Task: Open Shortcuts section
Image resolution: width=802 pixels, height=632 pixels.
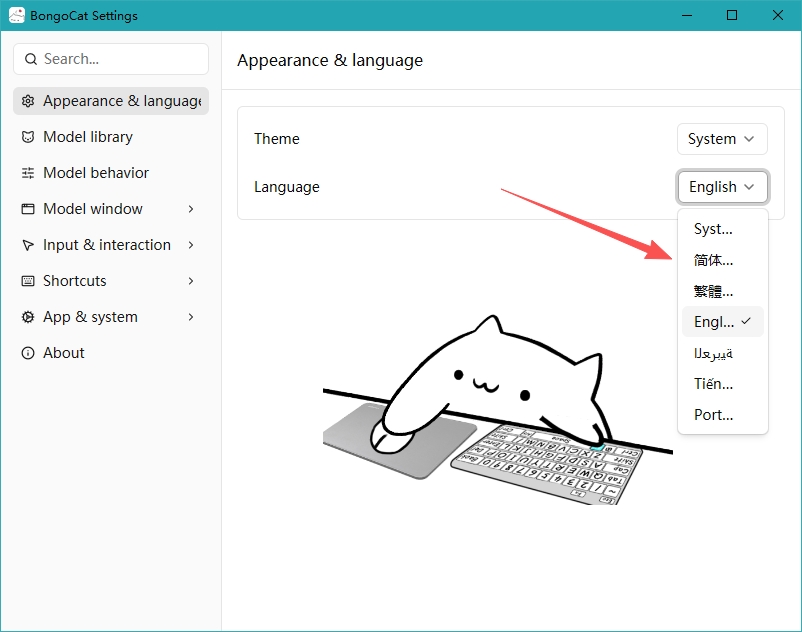Action: (111, 281)
